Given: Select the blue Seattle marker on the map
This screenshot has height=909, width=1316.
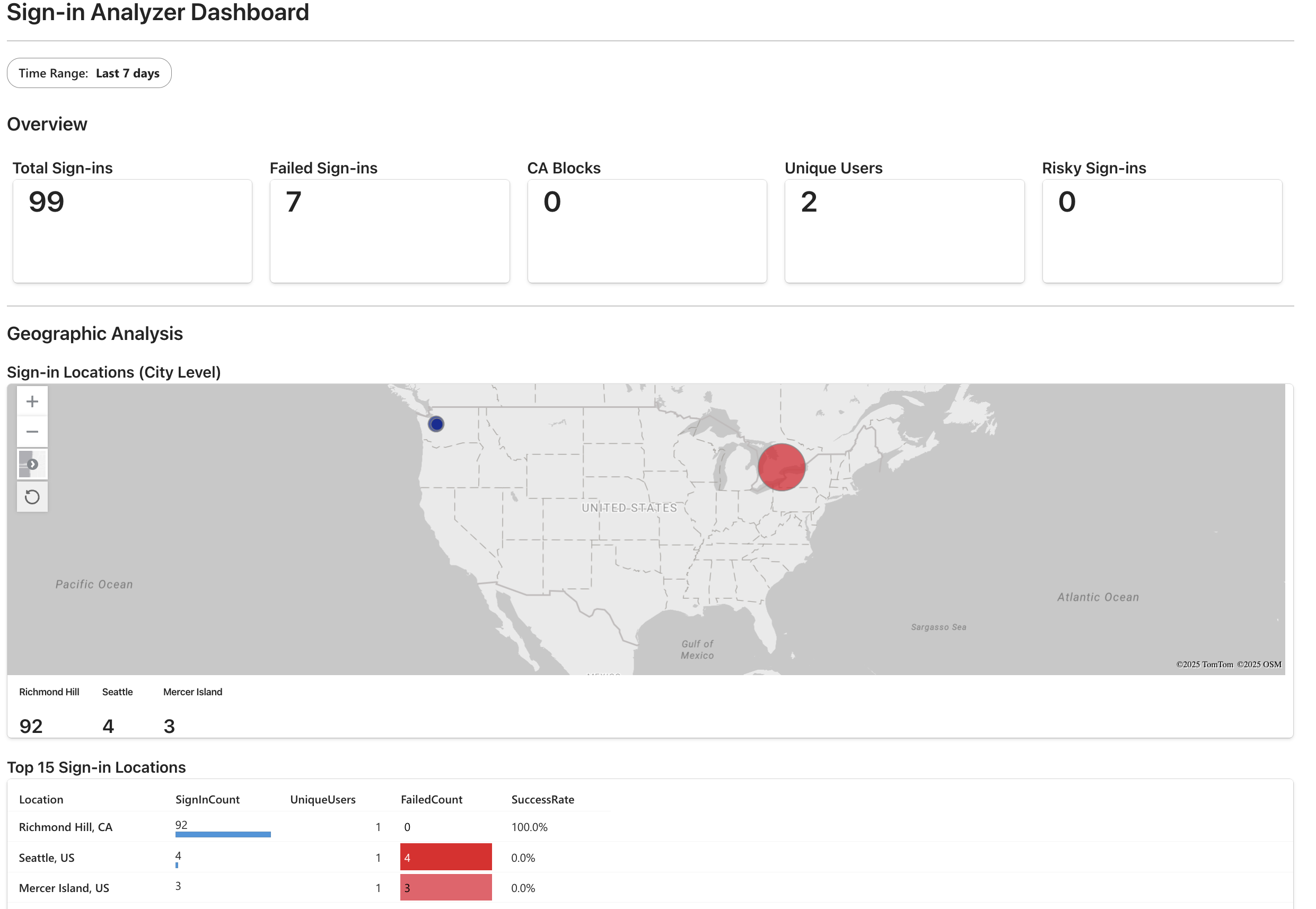Looking at the screenshot, I should tap(436, 423).
